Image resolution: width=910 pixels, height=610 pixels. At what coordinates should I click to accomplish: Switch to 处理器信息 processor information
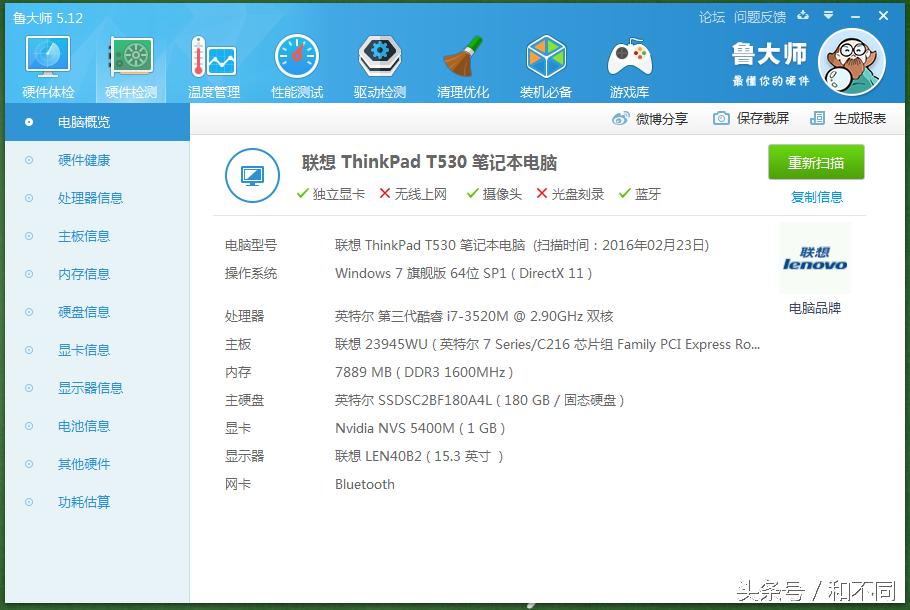88,198
